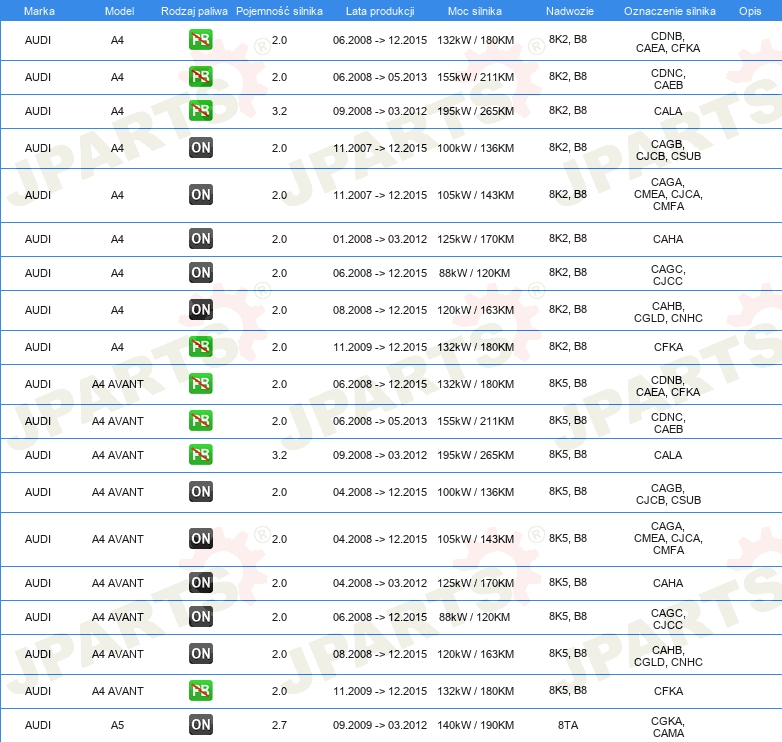This screenshot has width=782, height=742.
Task: Click the Oznaczenie silnika column header
Action: click(x=668, y=10)
